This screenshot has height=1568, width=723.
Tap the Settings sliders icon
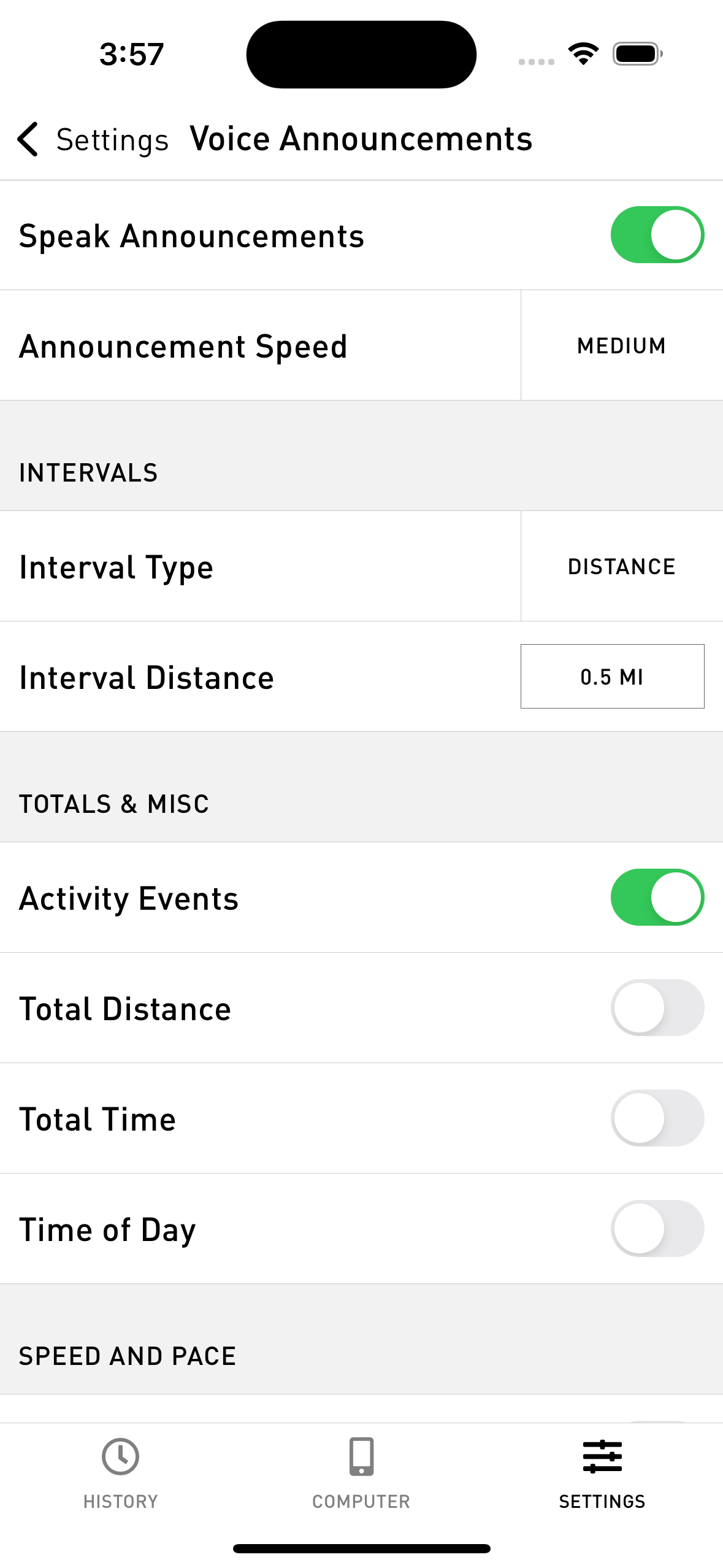pos(602,1456)
